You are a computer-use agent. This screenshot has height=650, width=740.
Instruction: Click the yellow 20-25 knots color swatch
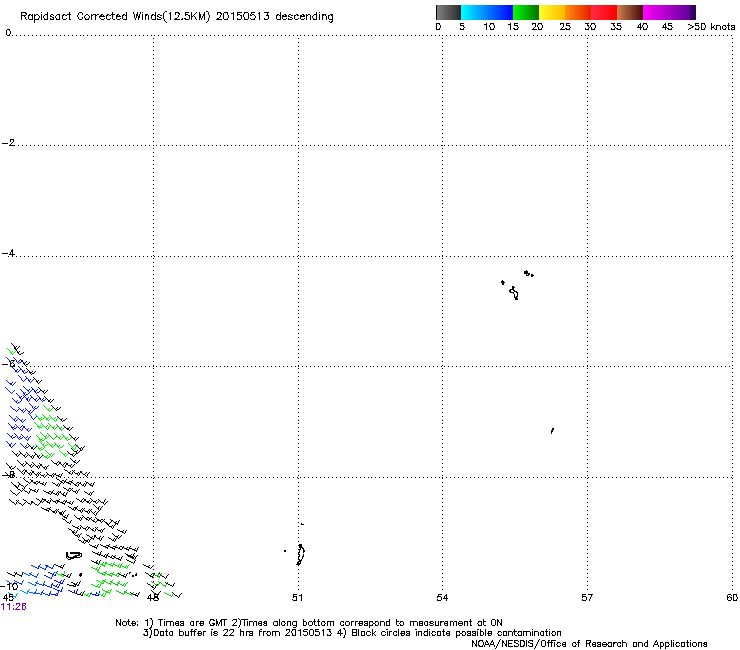pos(552,12)
